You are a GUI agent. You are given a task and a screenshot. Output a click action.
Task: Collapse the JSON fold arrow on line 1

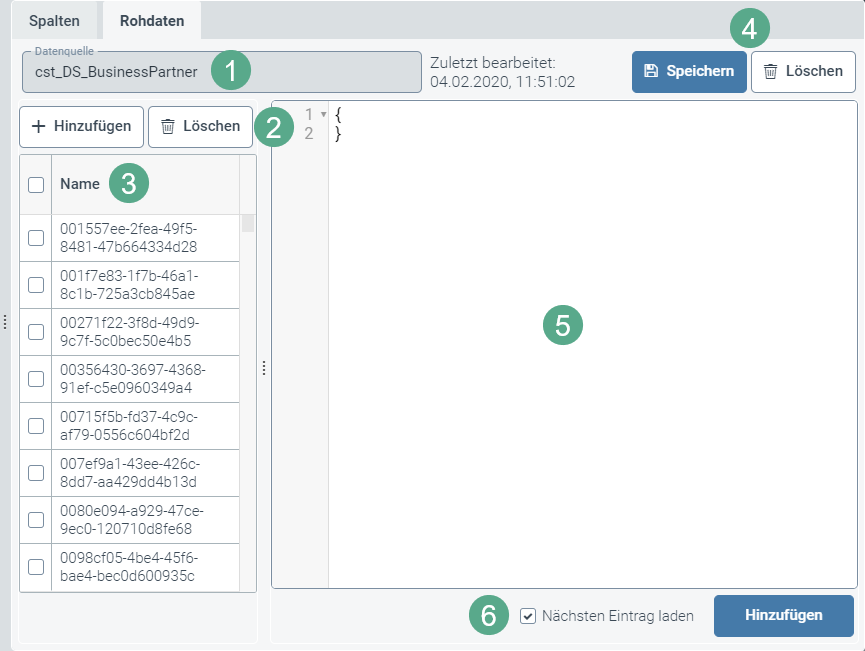323,114
